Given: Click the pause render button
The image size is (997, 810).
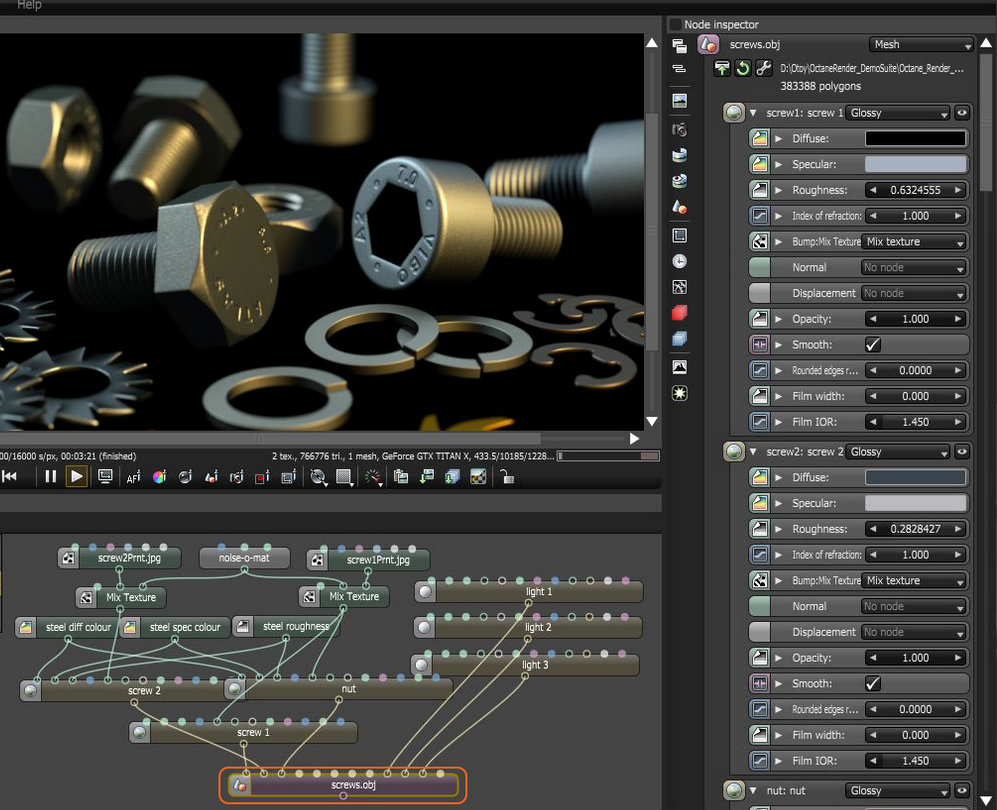Looking at the screenshot, I should 51,476.
